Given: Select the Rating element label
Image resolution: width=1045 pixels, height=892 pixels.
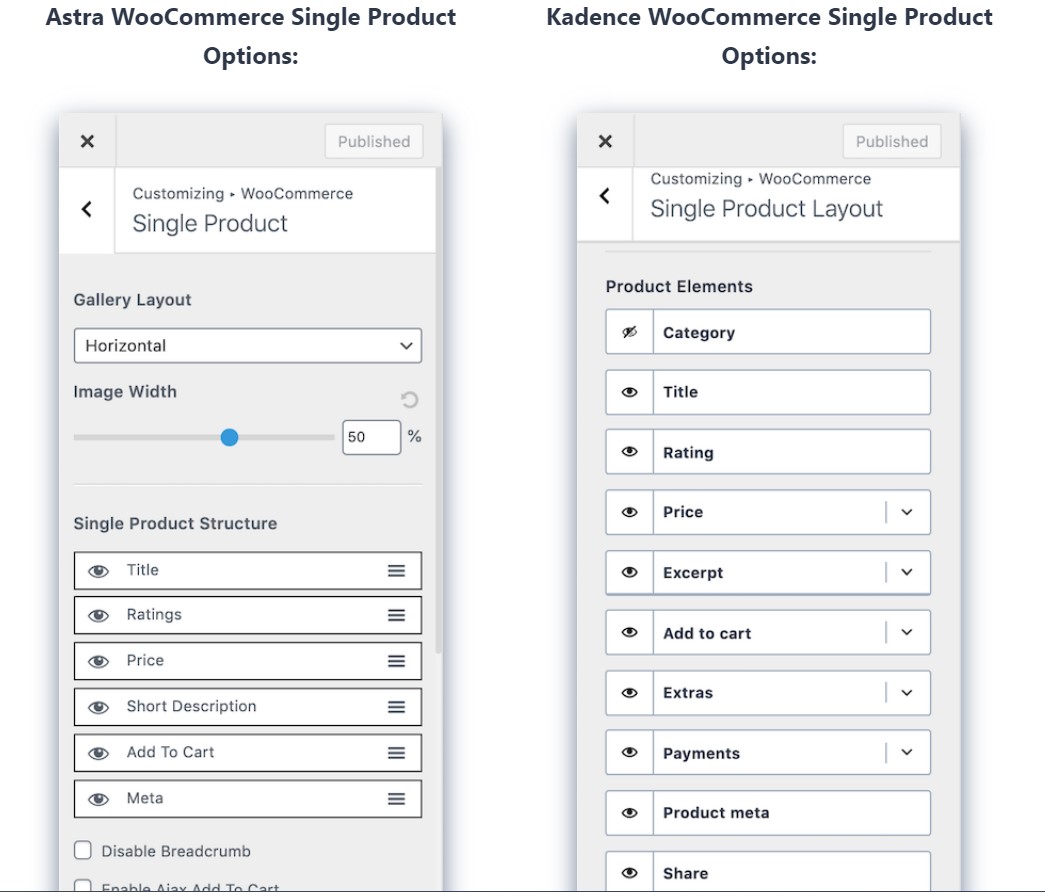Looking at the screenshot, I should pyautogui.click(x=688, y=453).
